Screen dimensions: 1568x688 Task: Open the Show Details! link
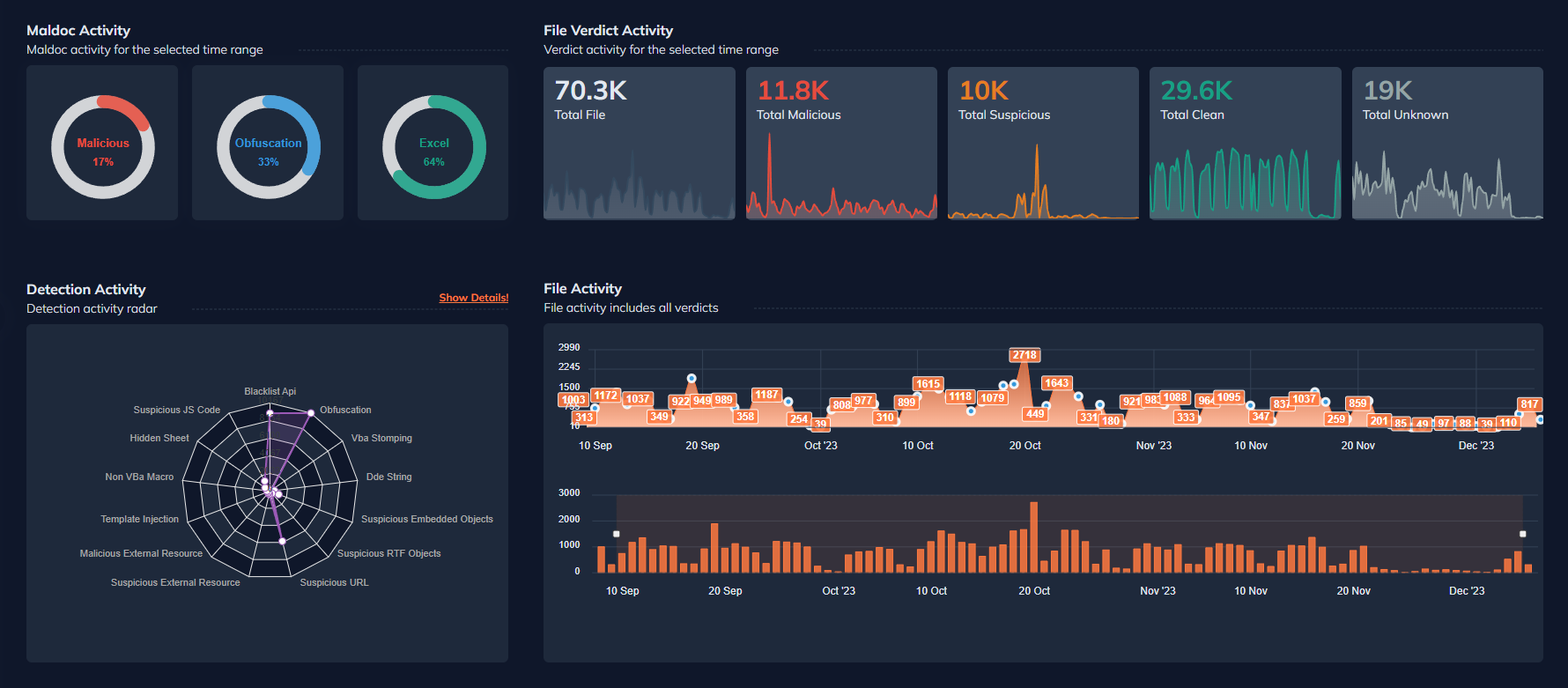tap(474, 298)
